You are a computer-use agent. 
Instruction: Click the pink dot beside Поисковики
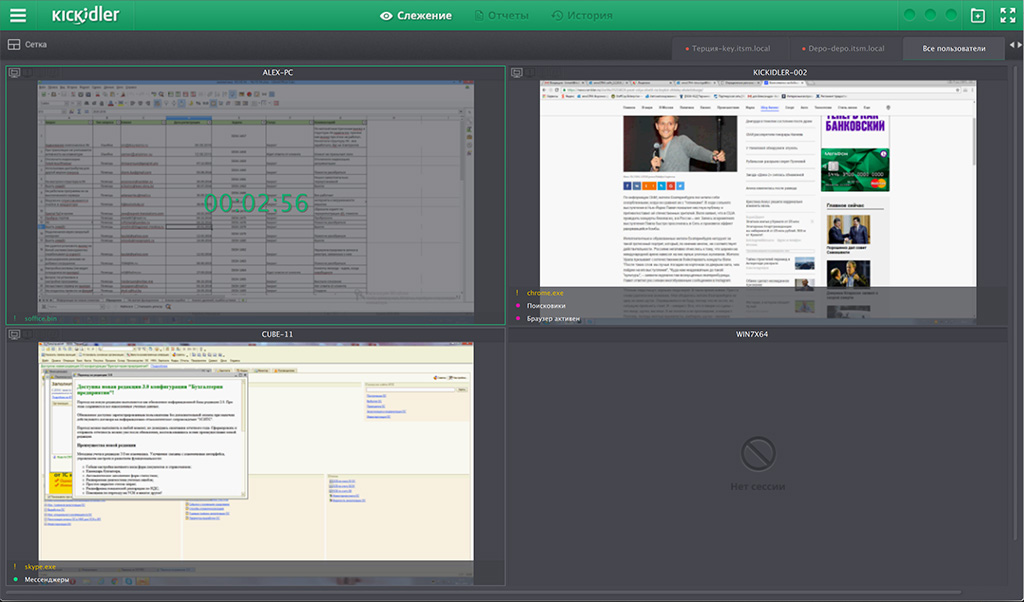518,306
